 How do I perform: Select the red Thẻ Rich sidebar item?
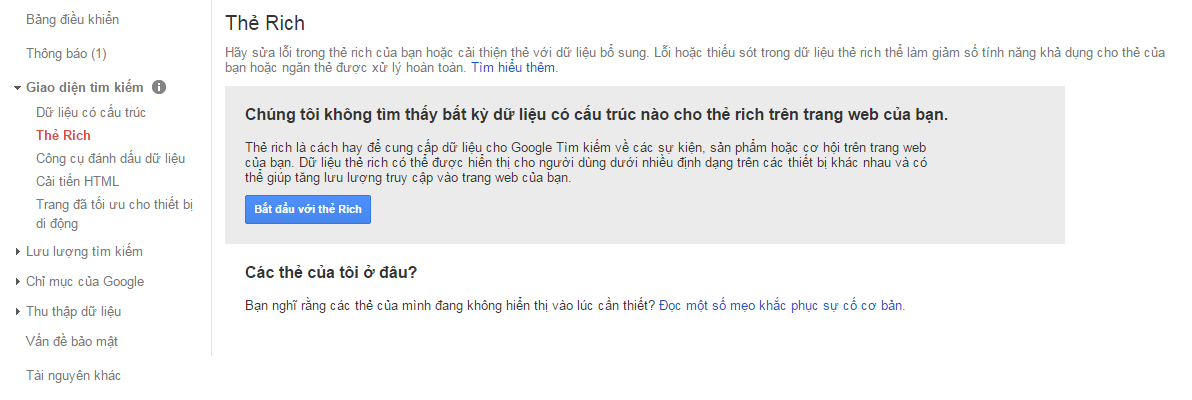point(63,135)
